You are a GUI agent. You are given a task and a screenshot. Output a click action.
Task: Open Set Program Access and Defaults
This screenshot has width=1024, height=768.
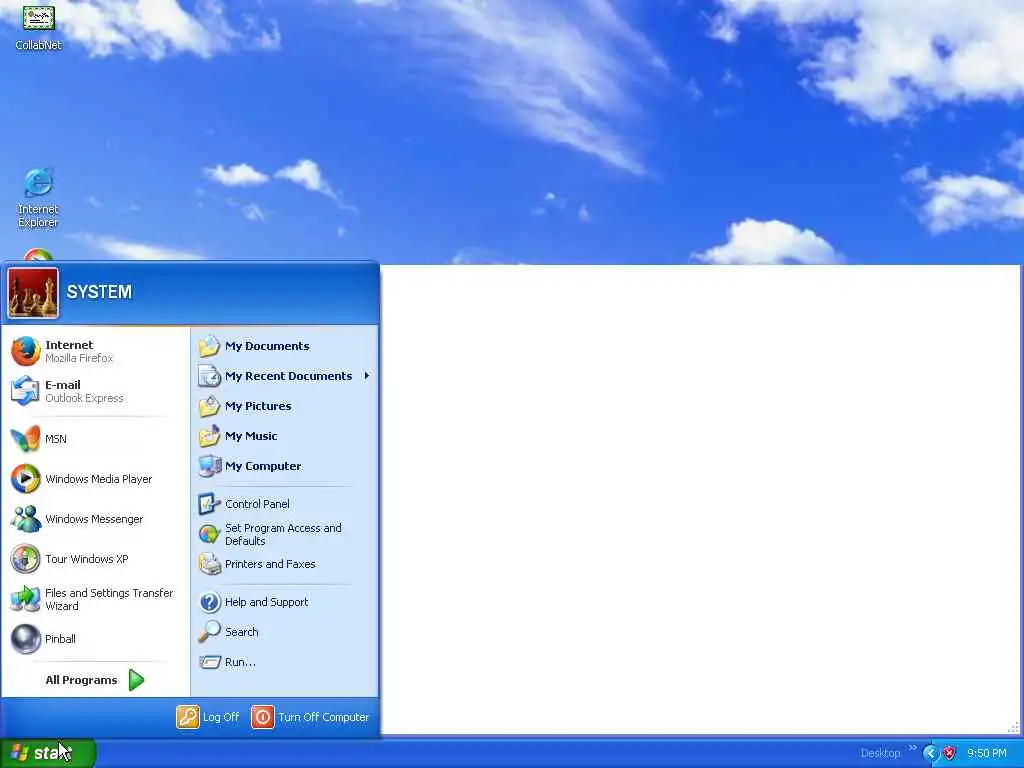point(285,534)
